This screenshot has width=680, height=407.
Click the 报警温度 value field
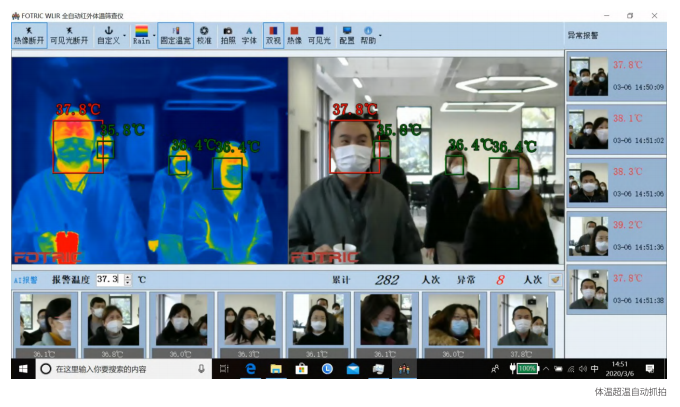tap(107, 280)
